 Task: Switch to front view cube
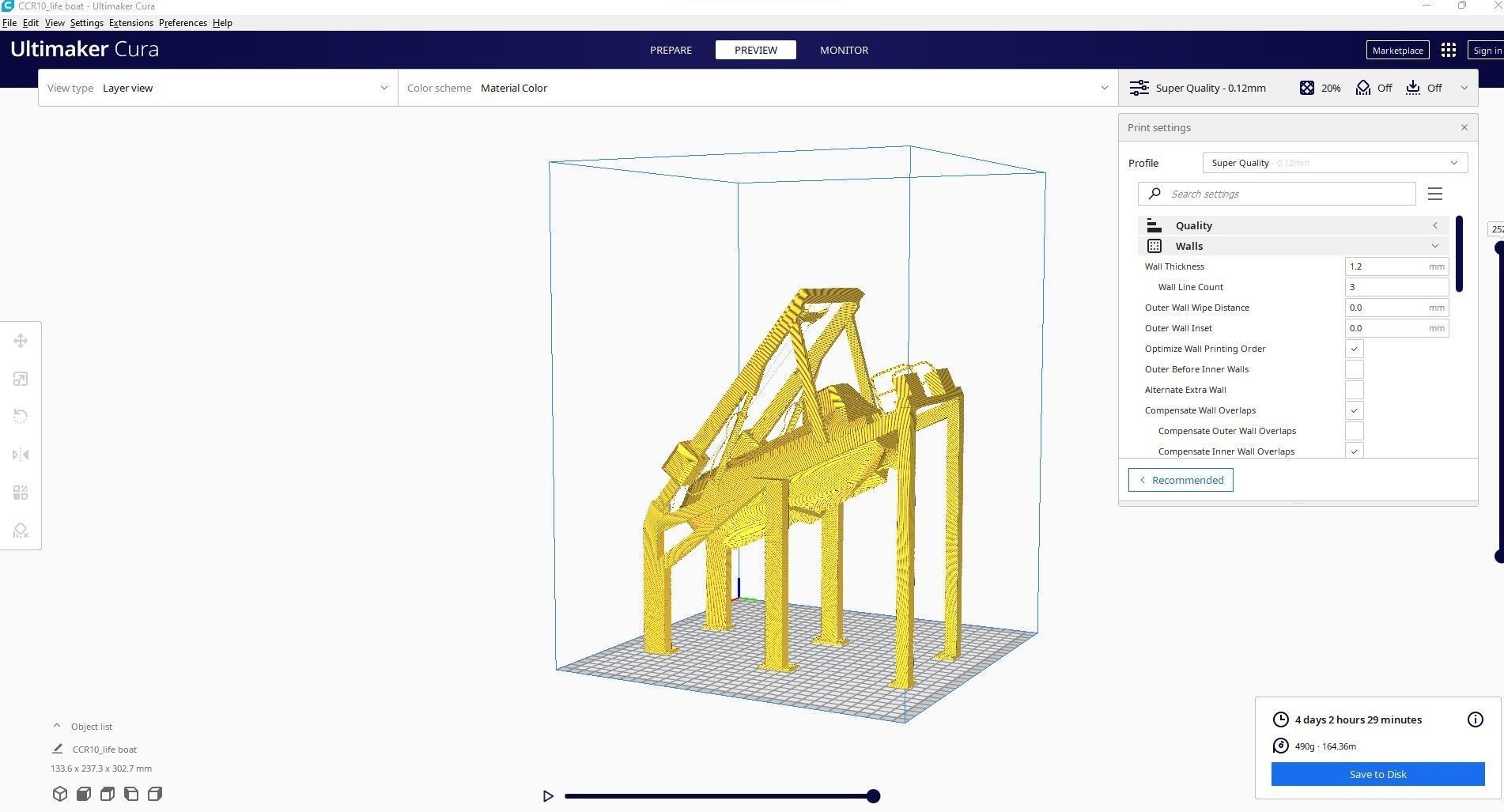(84, 794)
